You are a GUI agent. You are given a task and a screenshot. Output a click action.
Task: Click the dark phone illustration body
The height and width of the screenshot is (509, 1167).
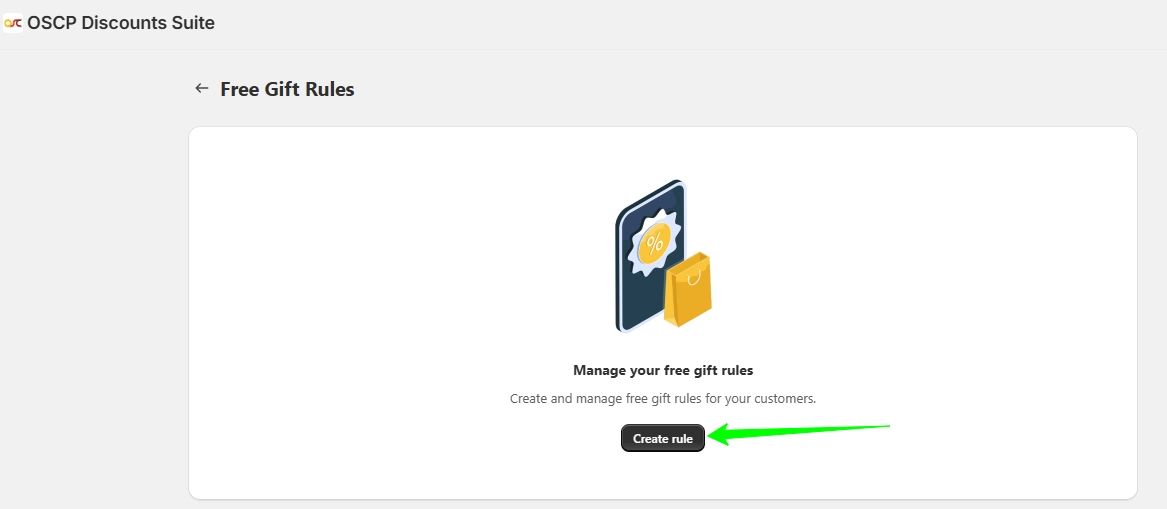[642, 298]
